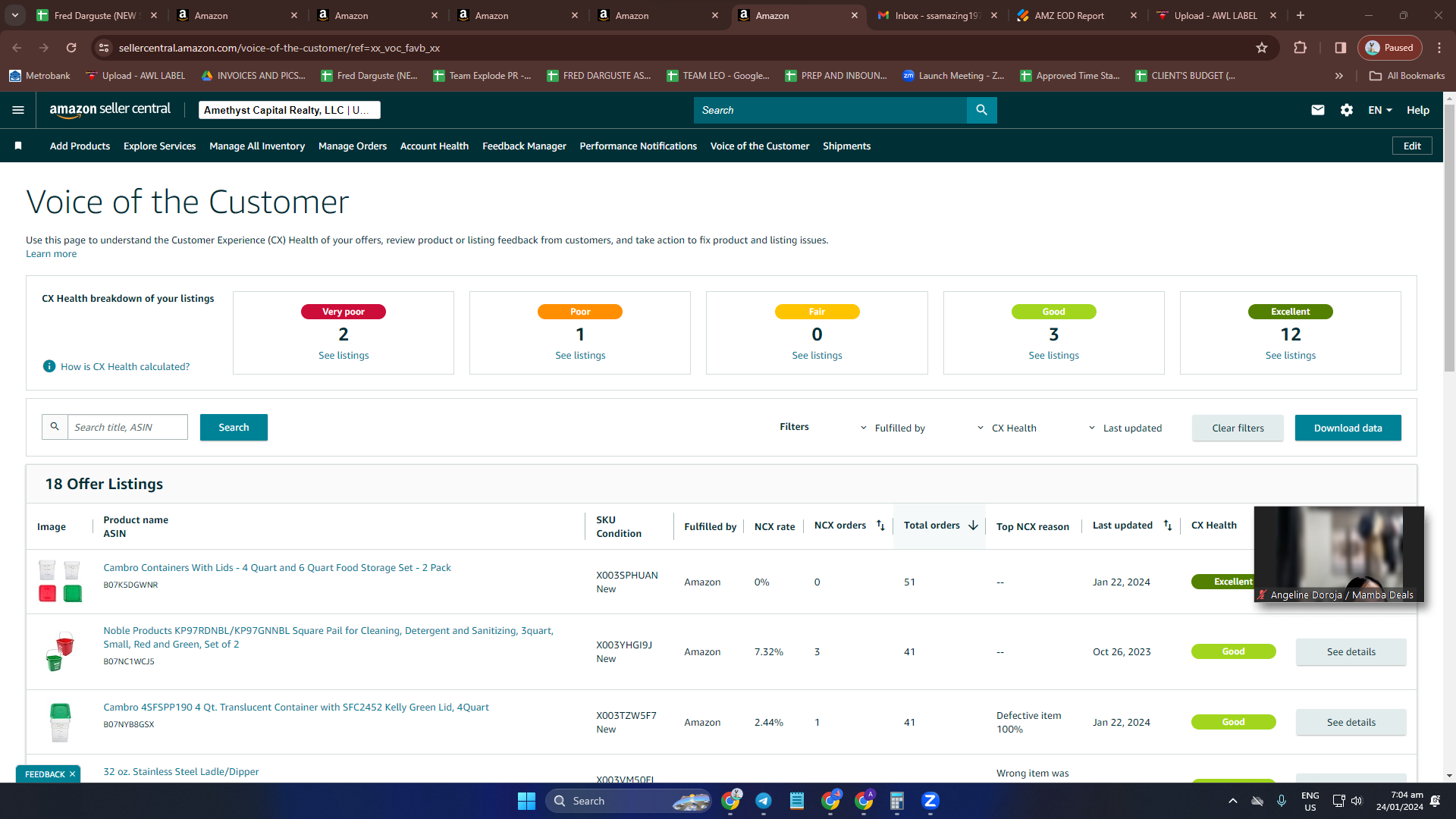Click the magnifier search button in header
Viewport: 1456px width, 819px height.
click(981, 110)
